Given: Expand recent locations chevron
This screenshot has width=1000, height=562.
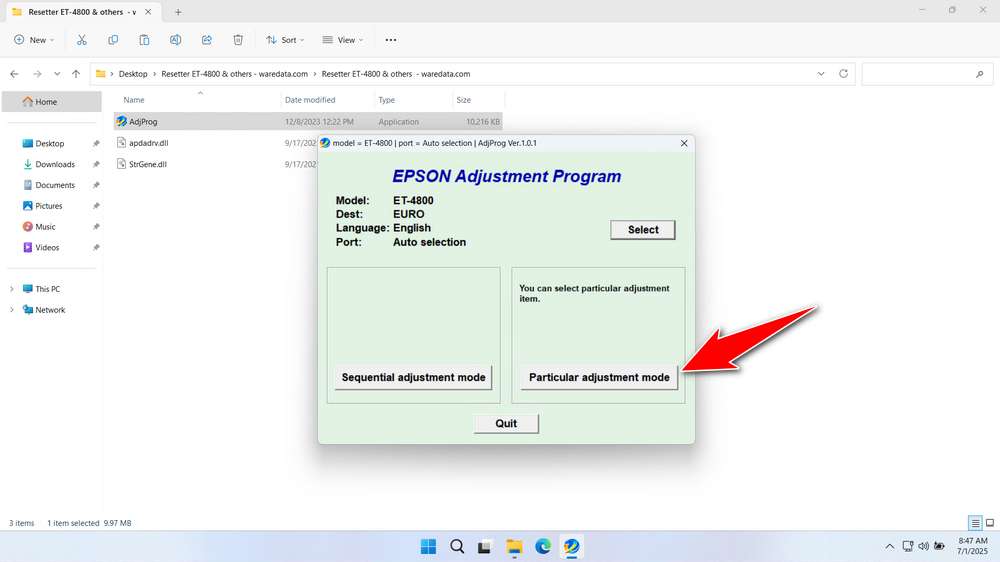Looking at the screenshot, I should (57, 74).
